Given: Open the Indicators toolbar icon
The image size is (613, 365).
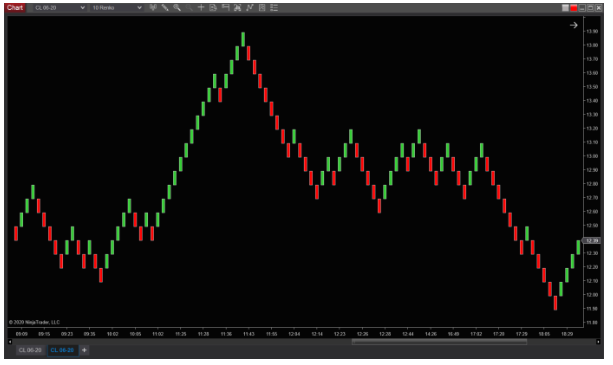Looking at the screenshot, I should coord(250,8).
